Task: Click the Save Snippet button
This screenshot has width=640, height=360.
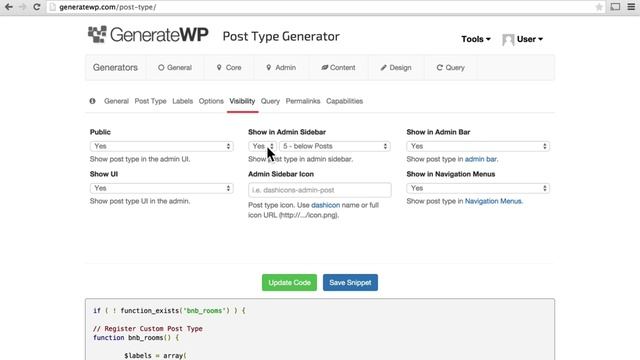Action: pyautogui.click(x=350, y=282)
